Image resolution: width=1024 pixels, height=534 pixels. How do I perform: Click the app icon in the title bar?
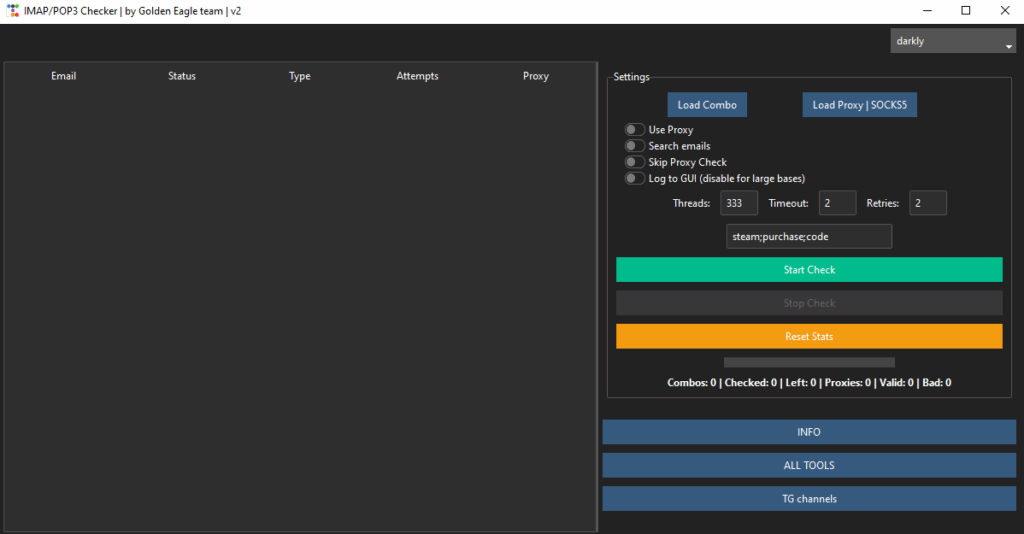(12, 11)
